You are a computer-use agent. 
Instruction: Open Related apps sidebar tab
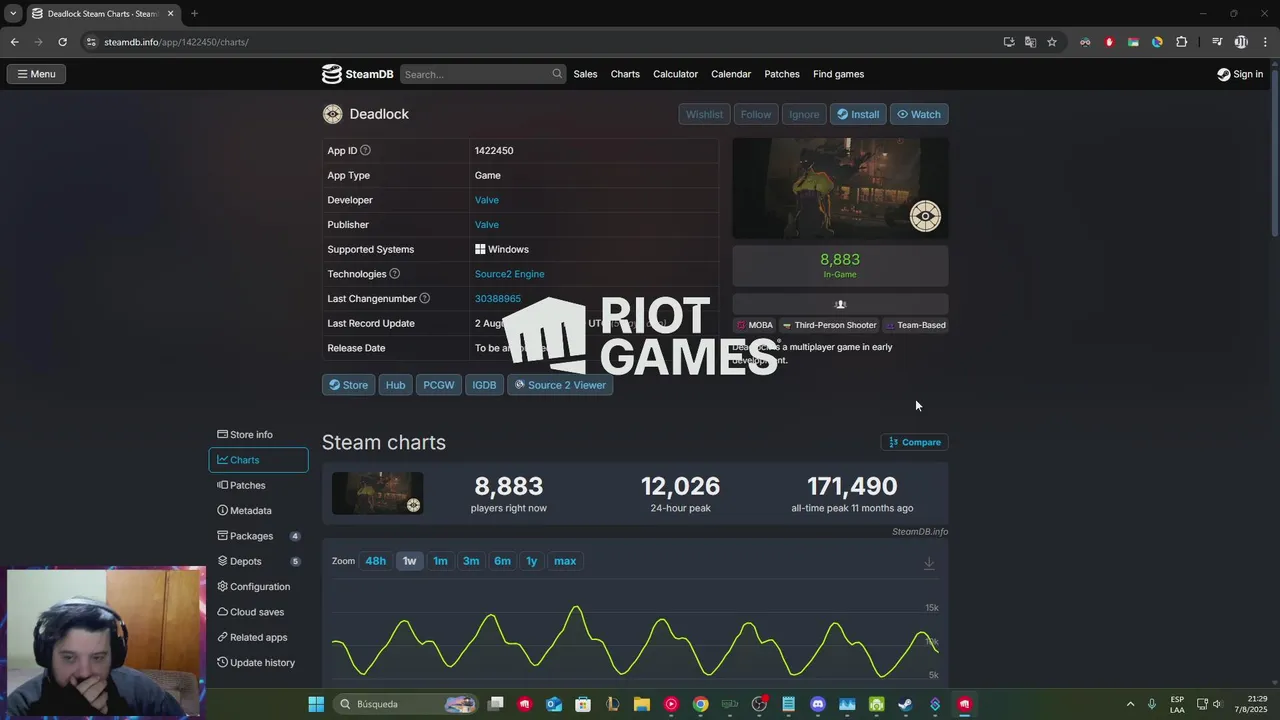click(258, 638)
